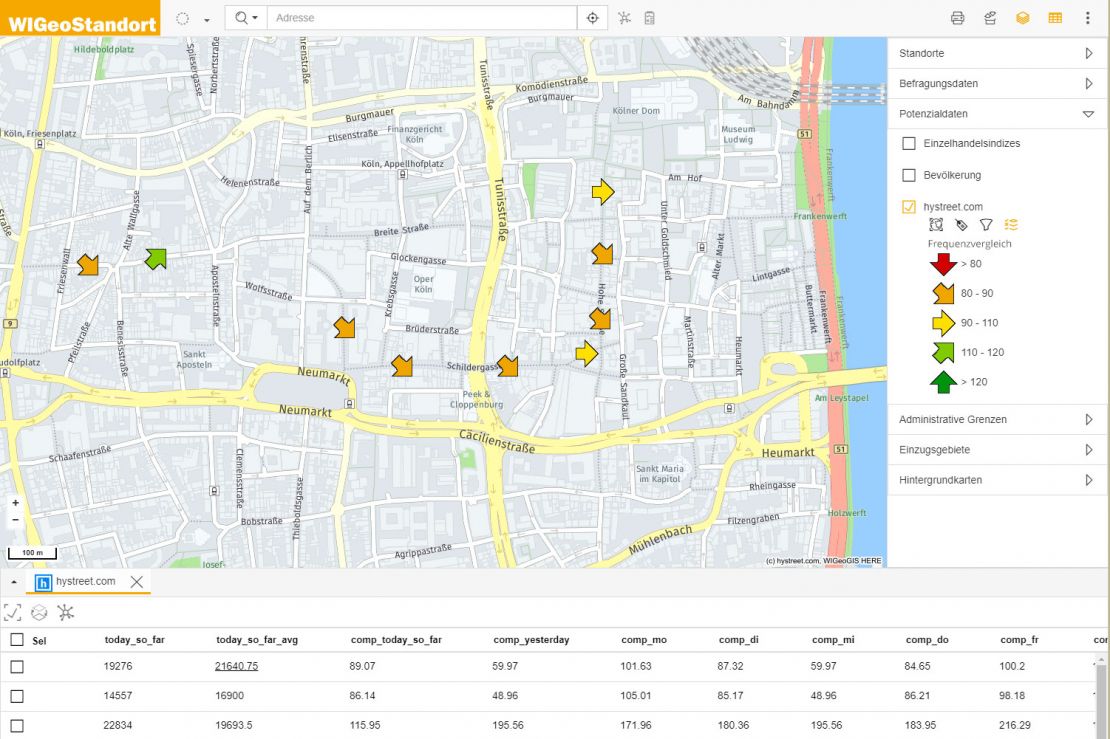Open hystreet.com label tag settings
Viewport: 1110px width, 739px height.
pyautogui.click(x=961, y=225)
